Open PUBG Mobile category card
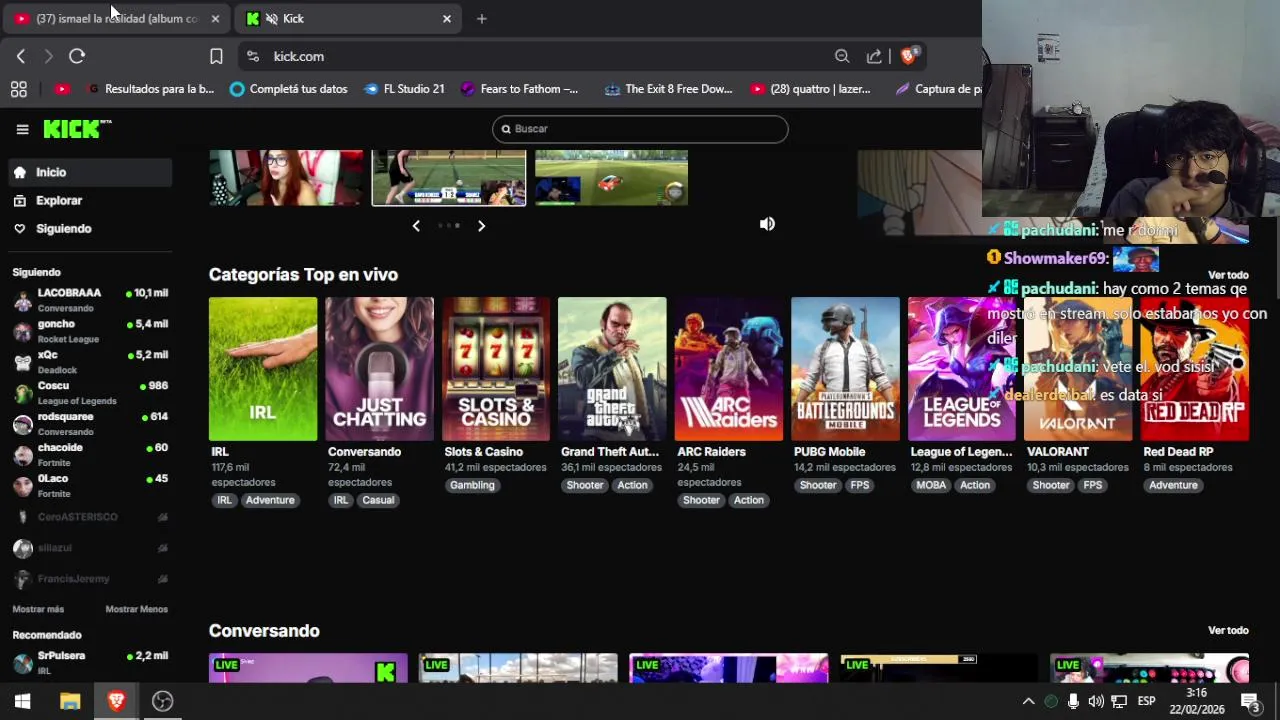1280x720 pixels. click(845, 369)
